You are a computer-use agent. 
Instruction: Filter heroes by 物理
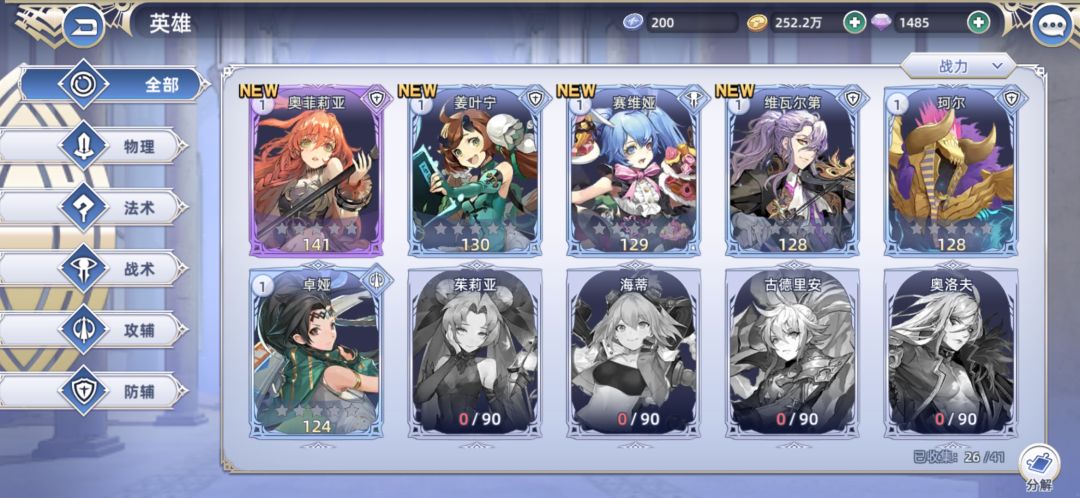94,146
